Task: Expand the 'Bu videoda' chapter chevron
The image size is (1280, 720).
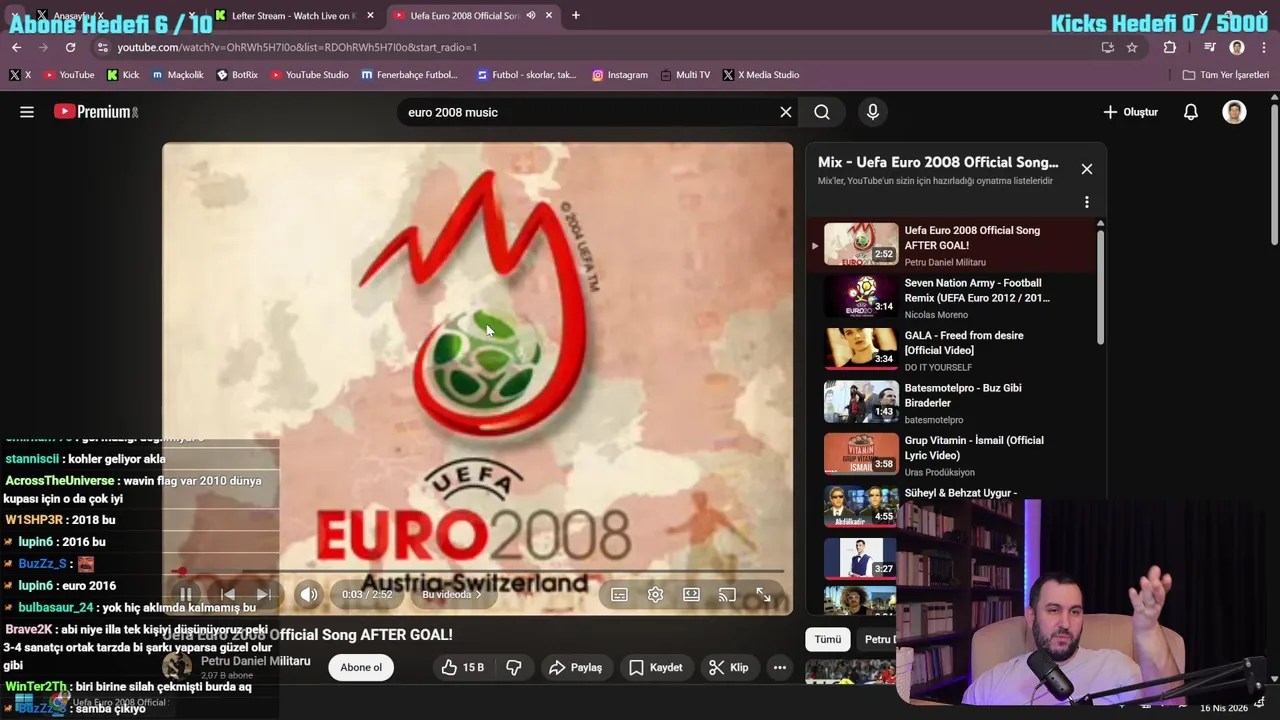Action: (x=478, y=595)
